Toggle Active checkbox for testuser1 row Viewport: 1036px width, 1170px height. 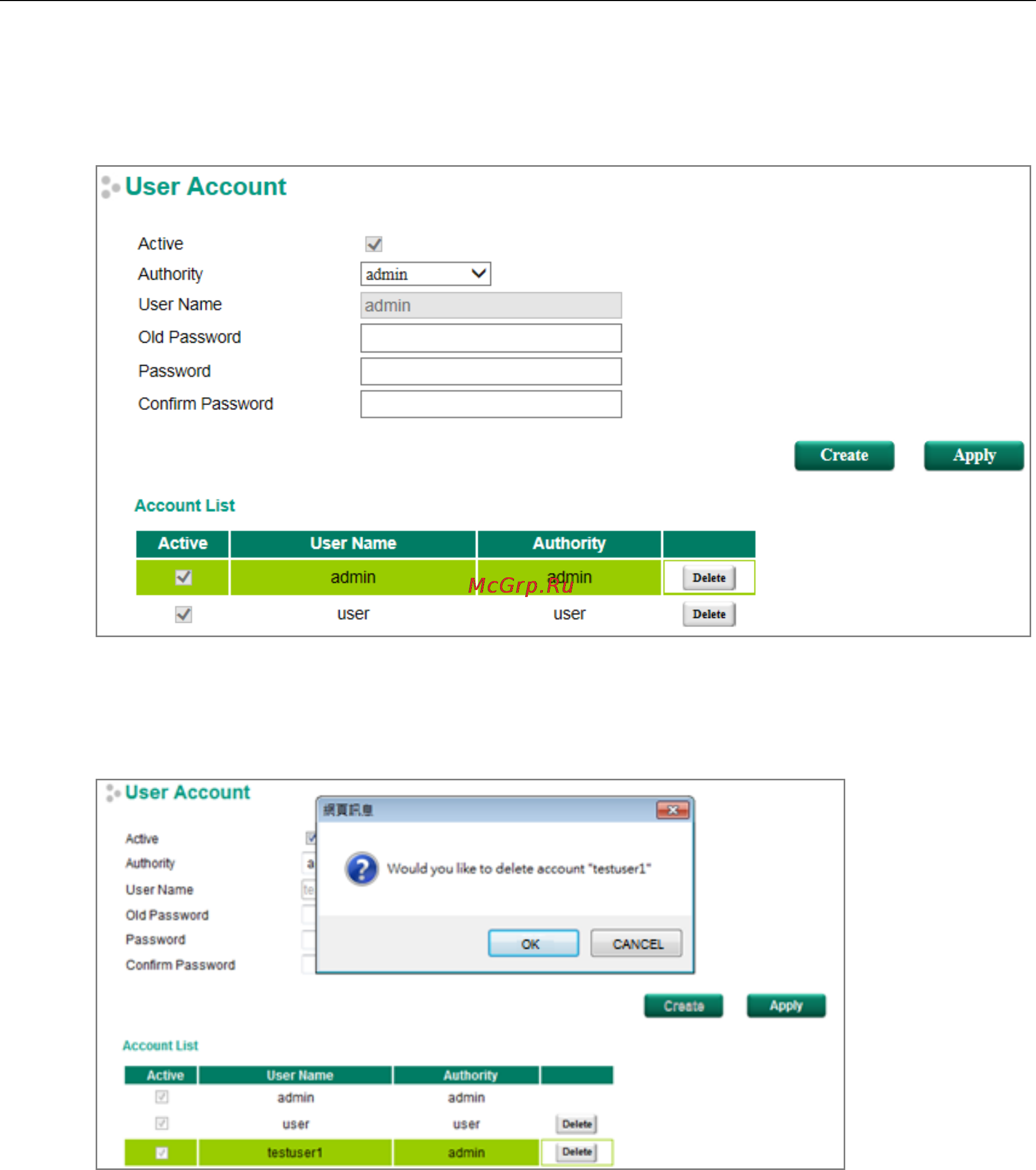162,1152
